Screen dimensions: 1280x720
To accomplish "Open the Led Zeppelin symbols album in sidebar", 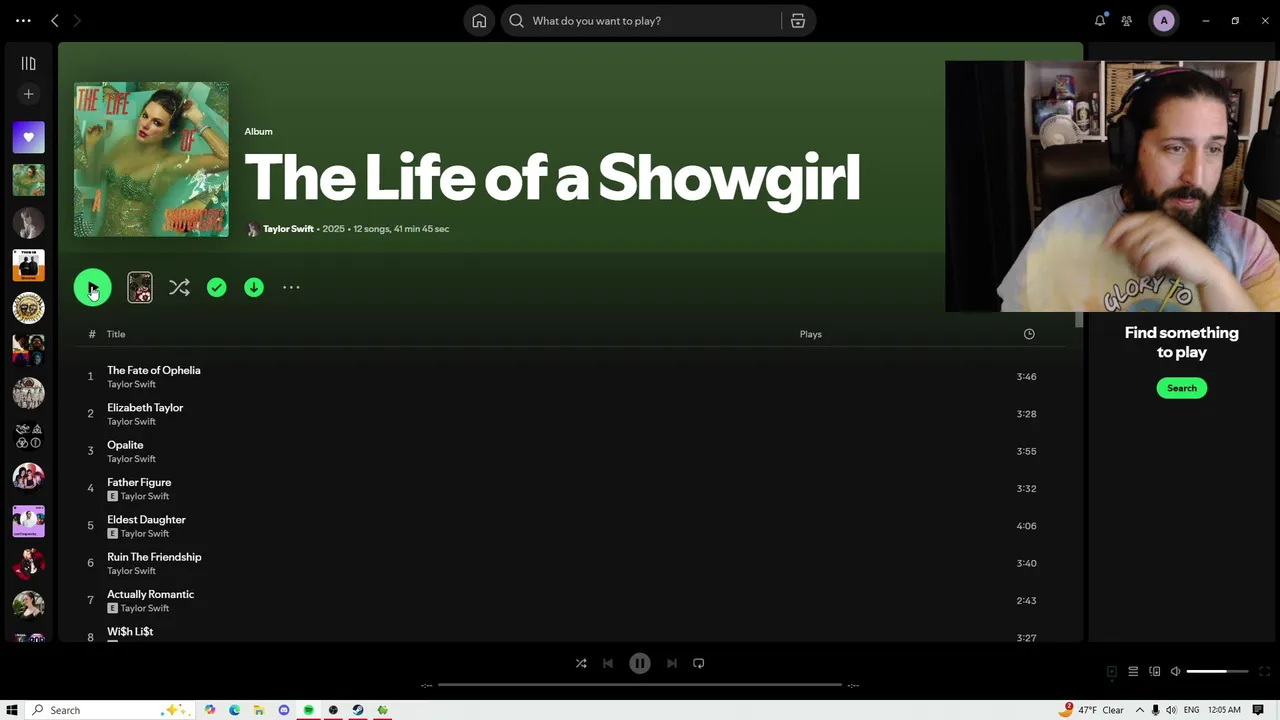I will [28, 435].
